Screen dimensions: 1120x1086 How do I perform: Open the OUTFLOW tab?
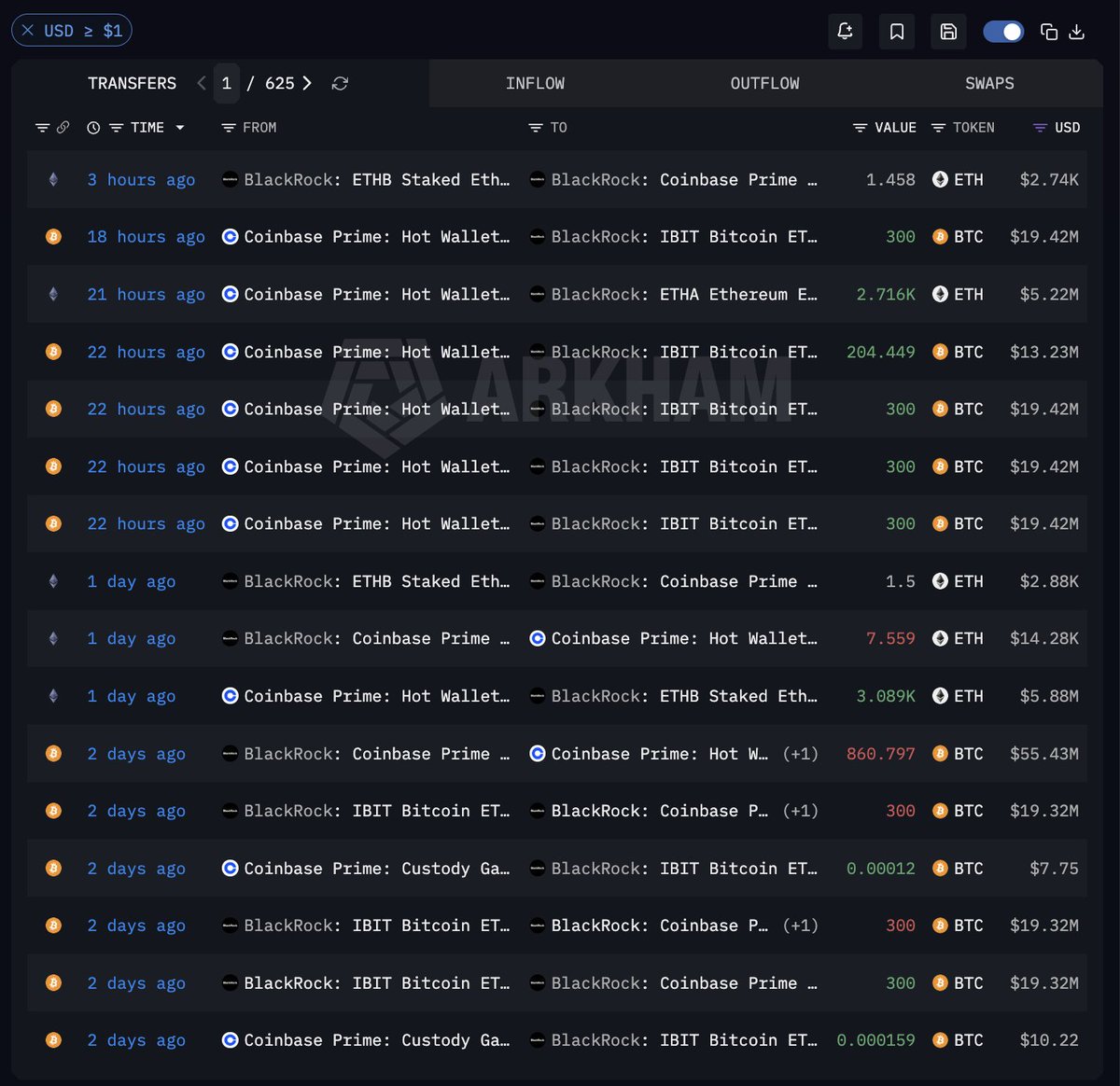(x=764, y=83)
